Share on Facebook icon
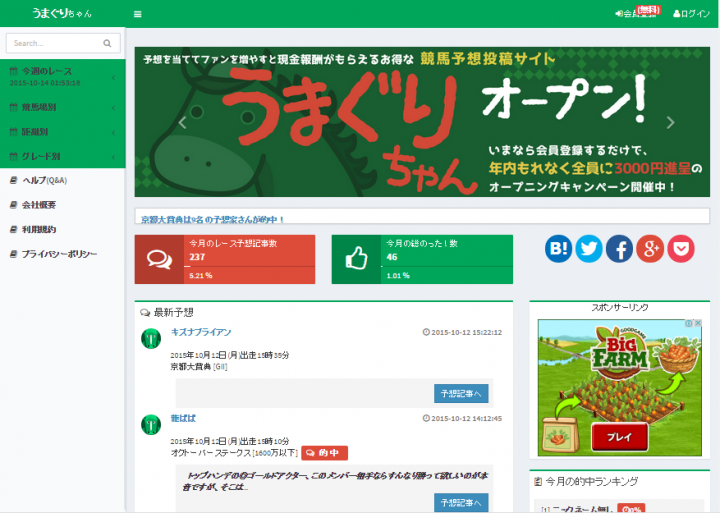Viewport: 720px width, 513px height. [619, 248]
